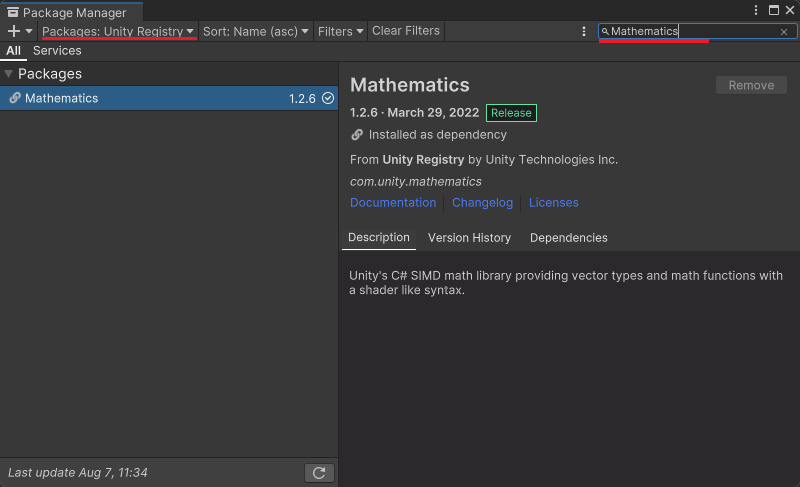
Task: Click the search magnifier icon
Action: pyautogui.click(x=605, y=32)
